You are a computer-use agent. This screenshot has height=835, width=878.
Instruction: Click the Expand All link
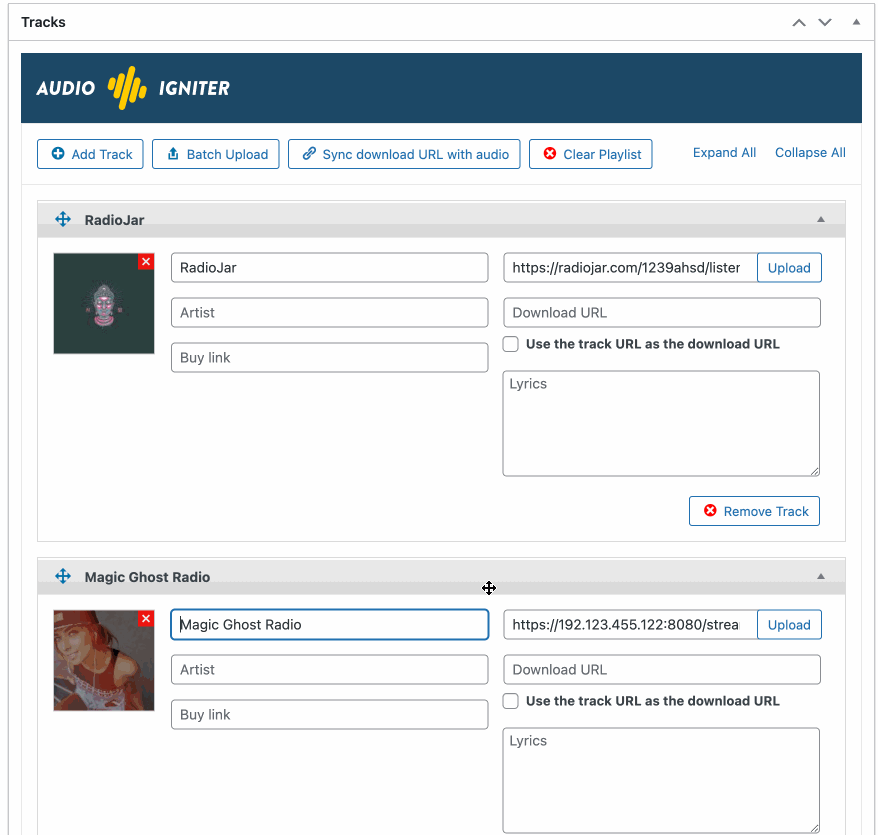724,152
